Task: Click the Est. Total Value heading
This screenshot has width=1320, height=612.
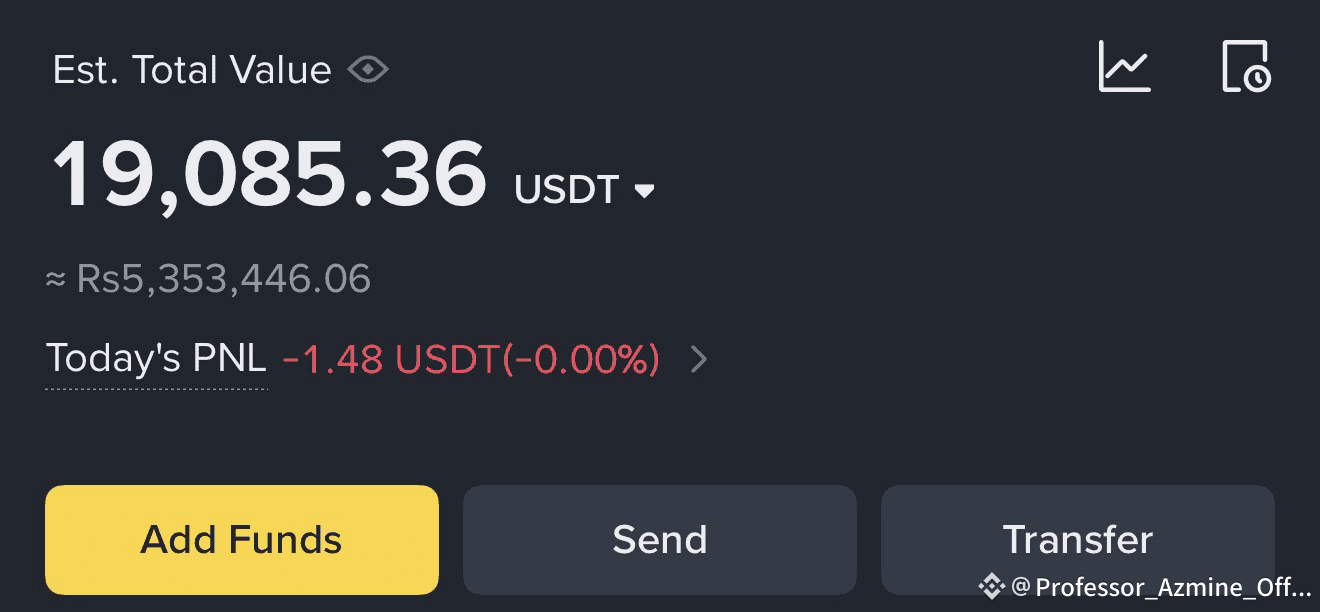Action: tap(191, 70)
